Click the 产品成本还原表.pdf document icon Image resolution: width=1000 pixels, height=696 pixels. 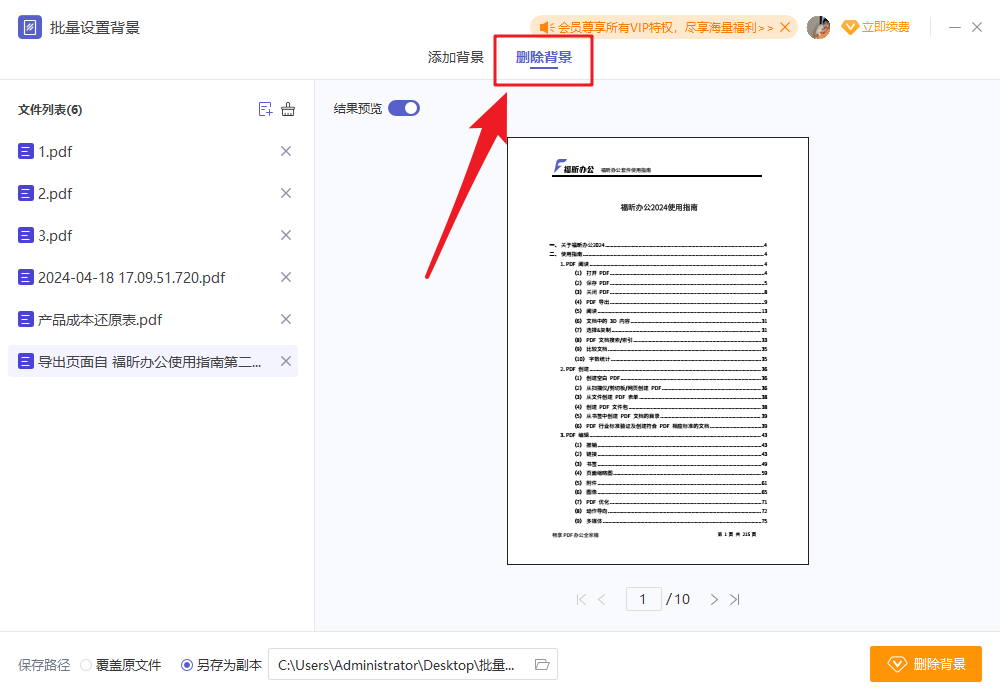26,320
